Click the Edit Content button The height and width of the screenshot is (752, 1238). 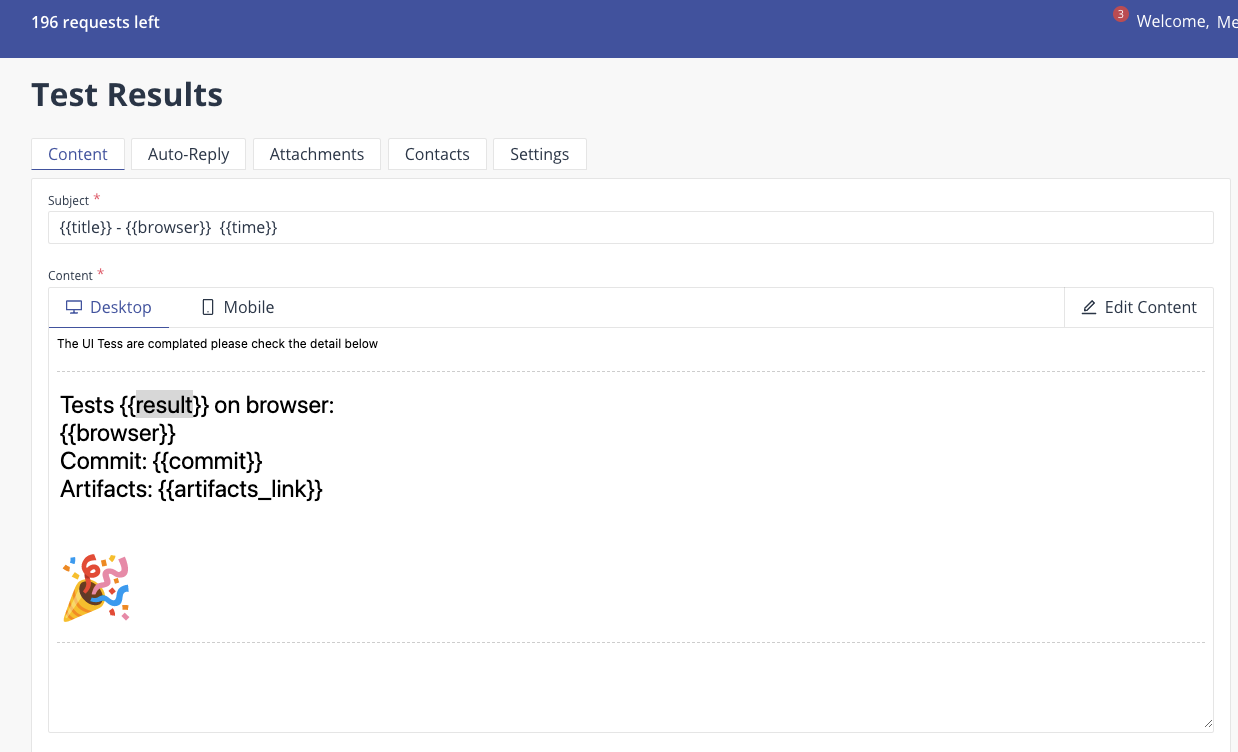pyautogui.click(x=1139, y=307)
